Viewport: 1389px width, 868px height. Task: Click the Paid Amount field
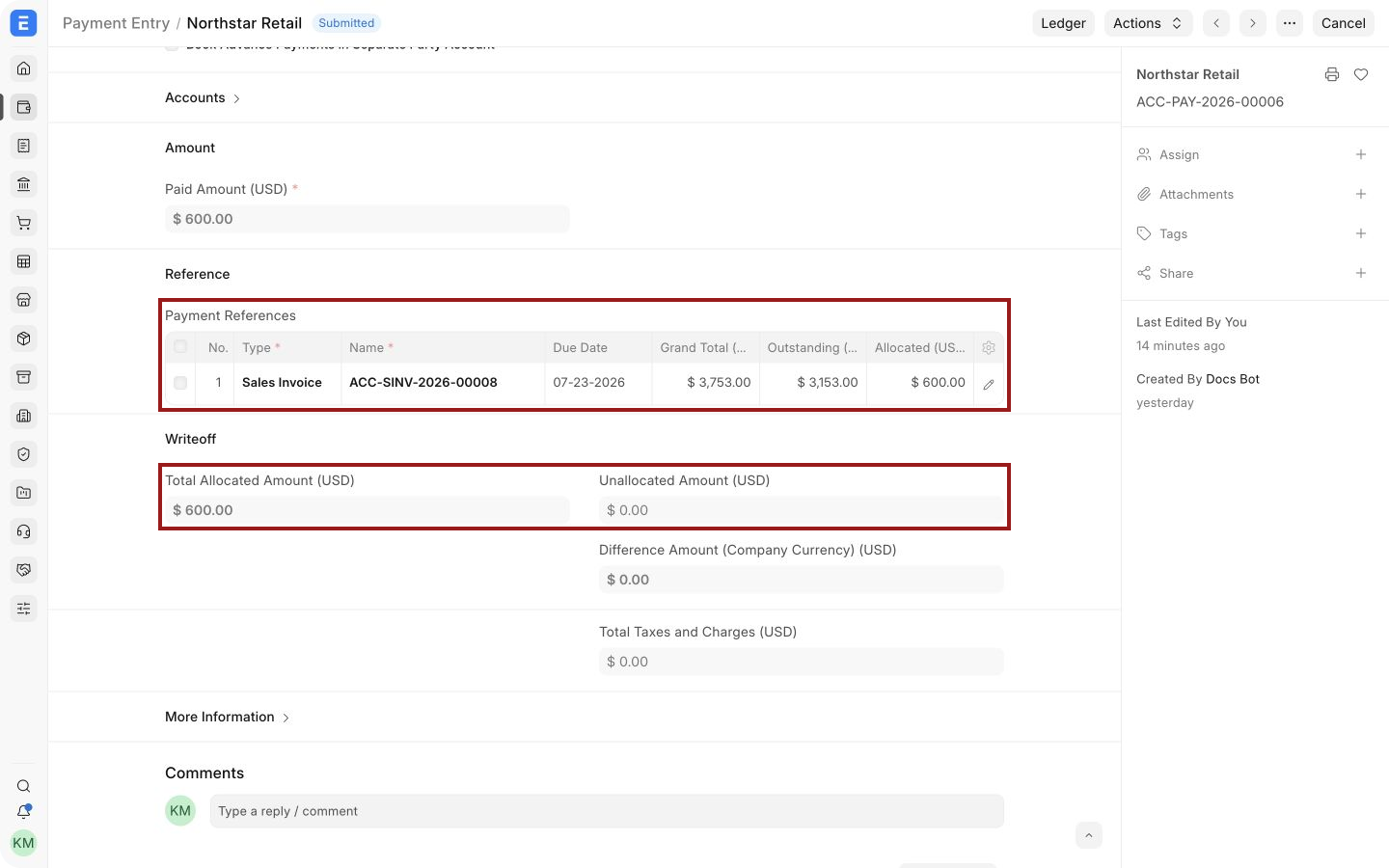point(367,219)
